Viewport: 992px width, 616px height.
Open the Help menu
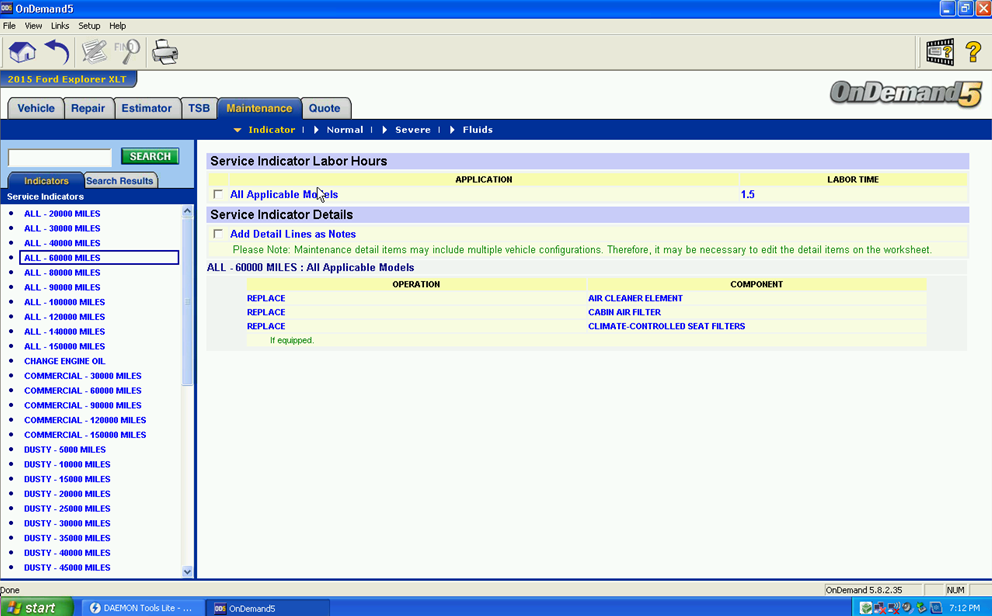(117, 26)
